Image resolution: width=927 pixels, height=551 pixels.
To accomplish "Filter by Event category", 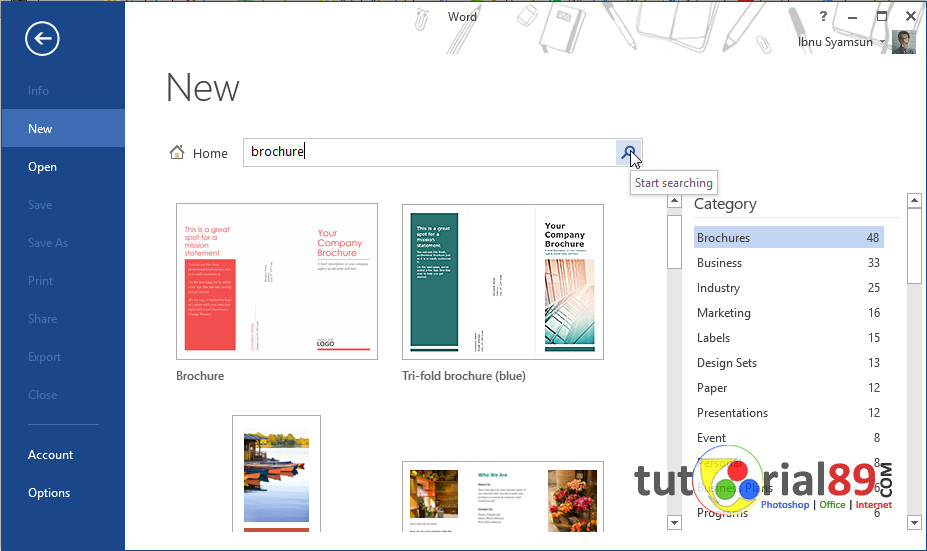I will [x=789, y=438].
